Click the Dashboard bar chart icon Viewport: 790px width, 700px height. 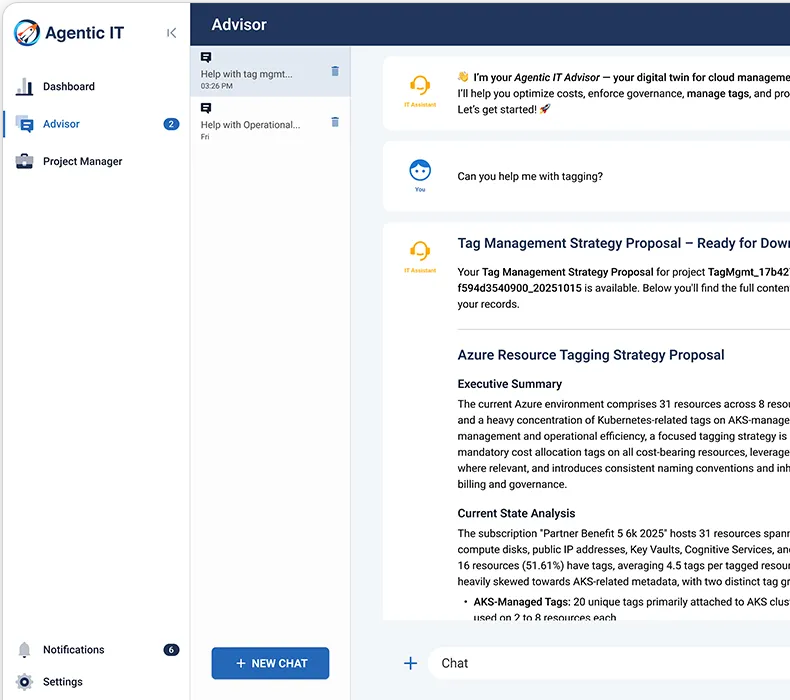pos(24,87)
